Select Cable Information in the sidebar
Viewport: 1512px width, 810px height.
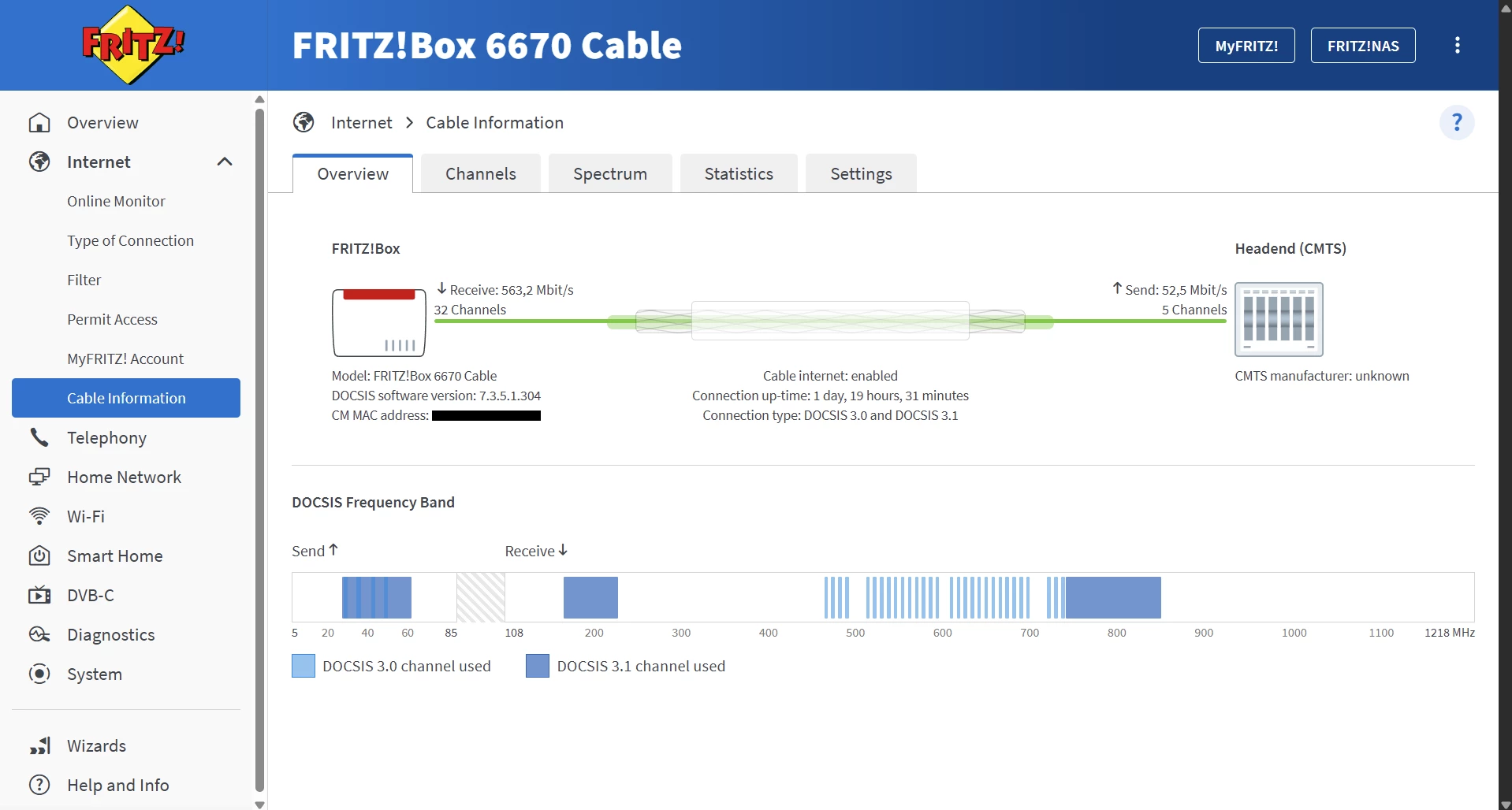(x=126, y=398)
